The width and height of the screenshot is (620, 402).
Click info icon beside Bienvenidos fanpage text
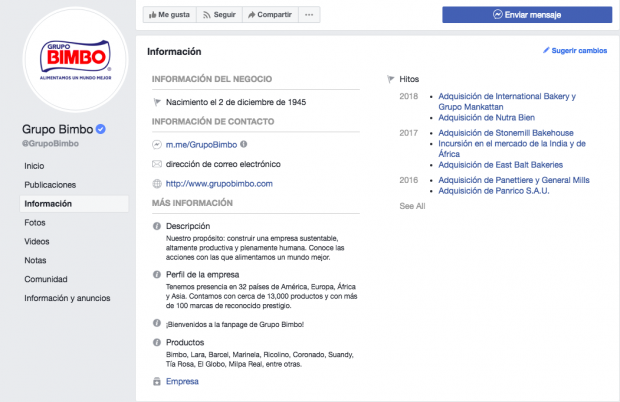click(x=157, y=323)
